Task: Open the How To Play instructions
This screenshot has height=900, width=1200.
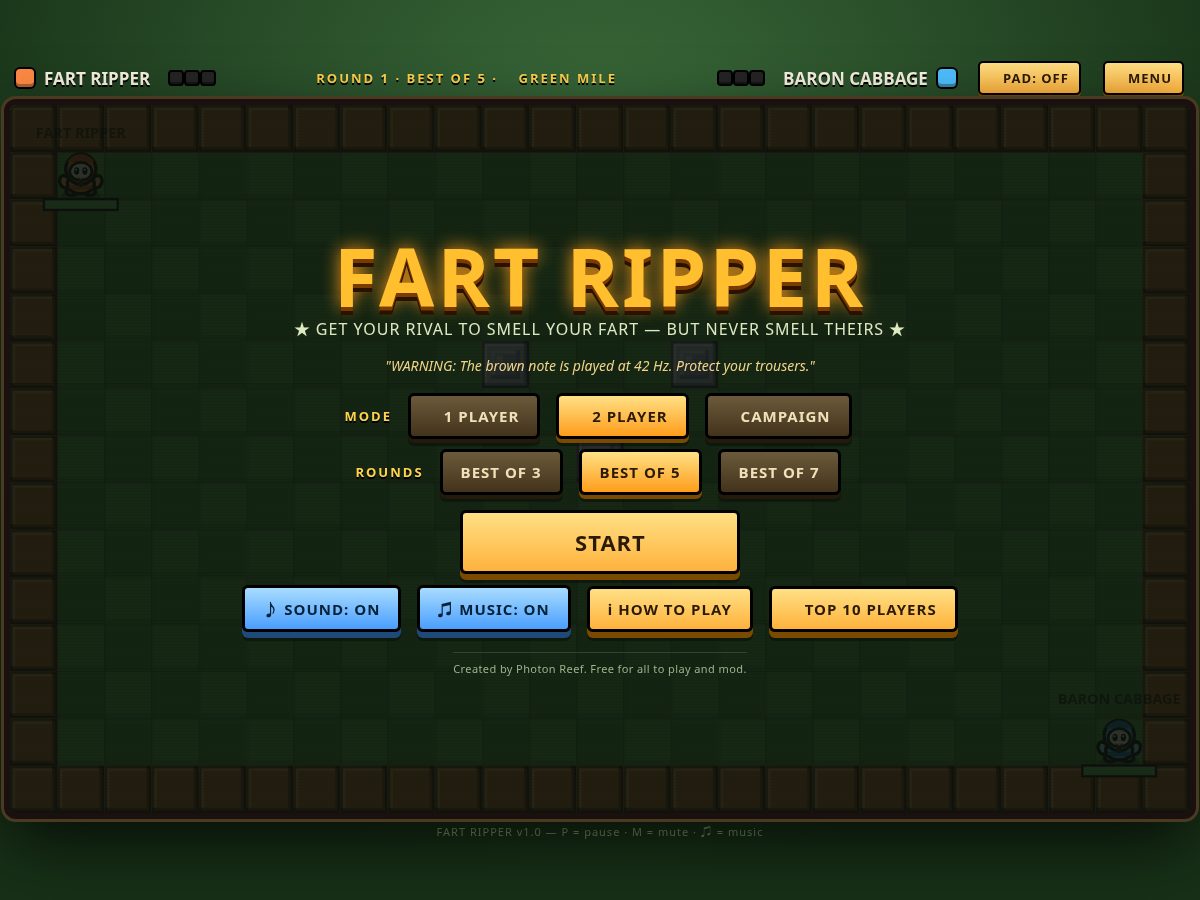Action: (x=670, y=609)
